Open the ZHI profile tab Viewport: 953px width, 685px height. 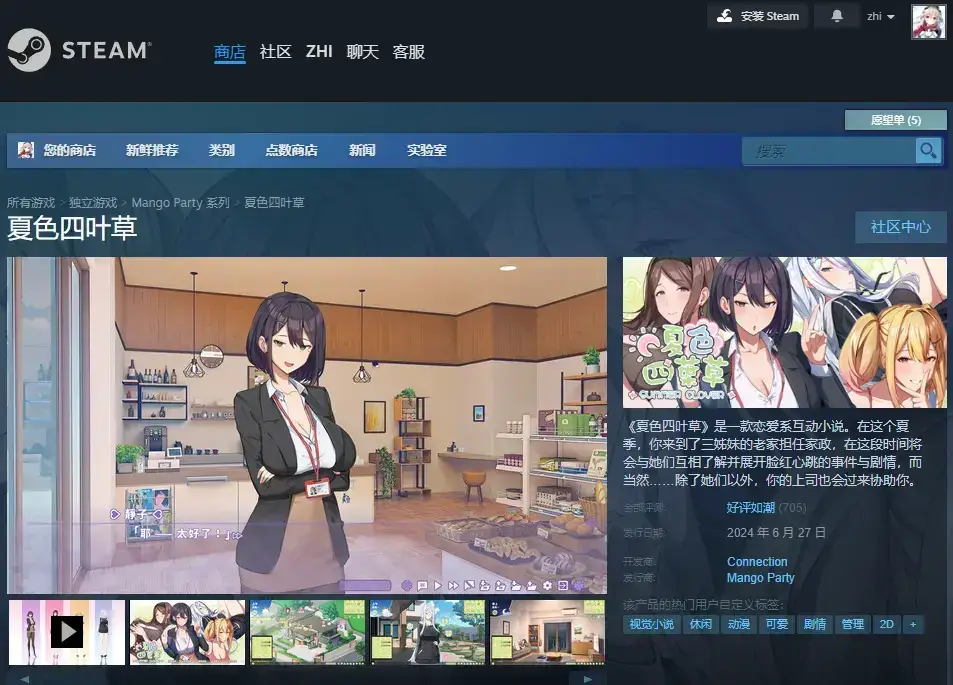[x=319, y=52]
